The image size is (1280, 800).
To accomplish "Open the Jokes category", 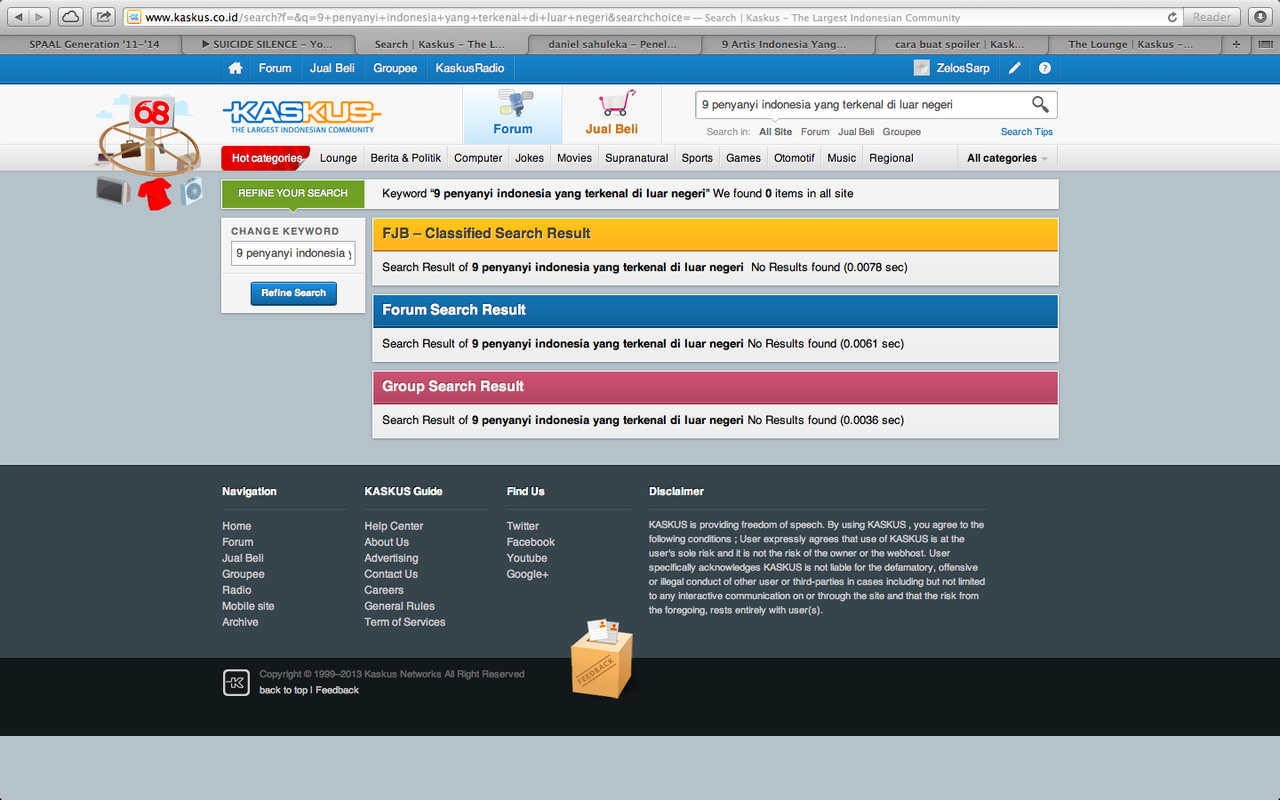I will click(x=530, y=158).
